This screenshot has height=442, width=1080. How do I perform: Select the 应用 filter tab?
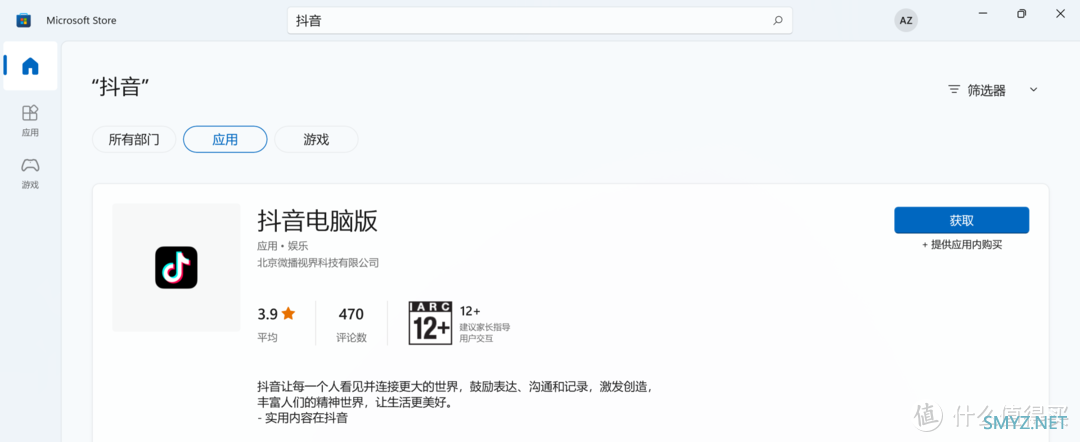225,140
